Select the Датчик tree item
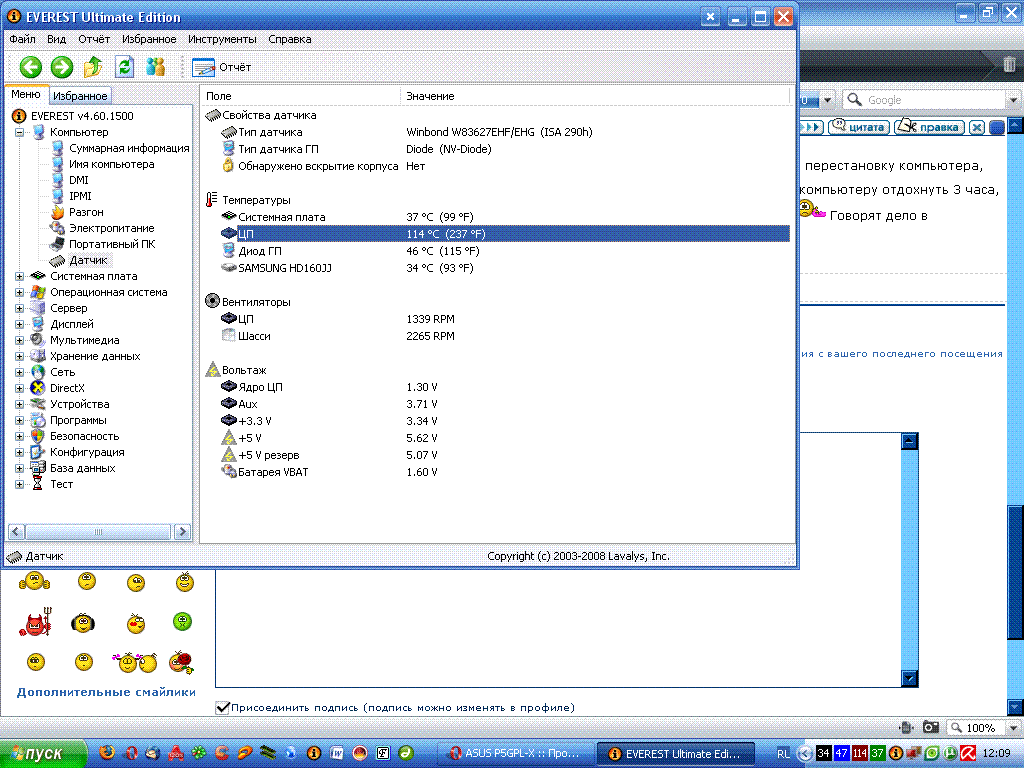This screenshot has height=768, width=1024. 88,260
